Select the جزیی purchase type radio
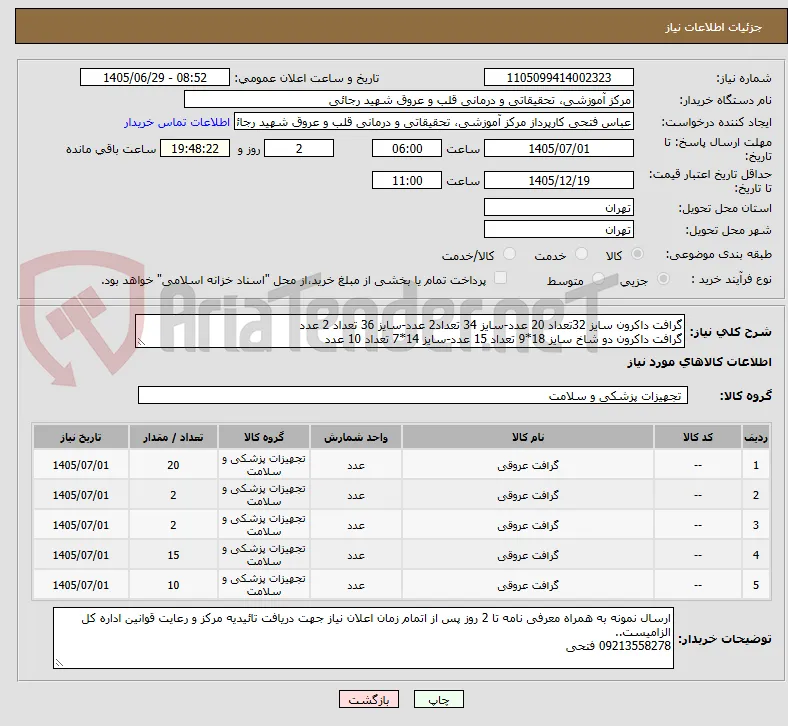The width and height of the screenshot is (788, 726). (663, 279)
